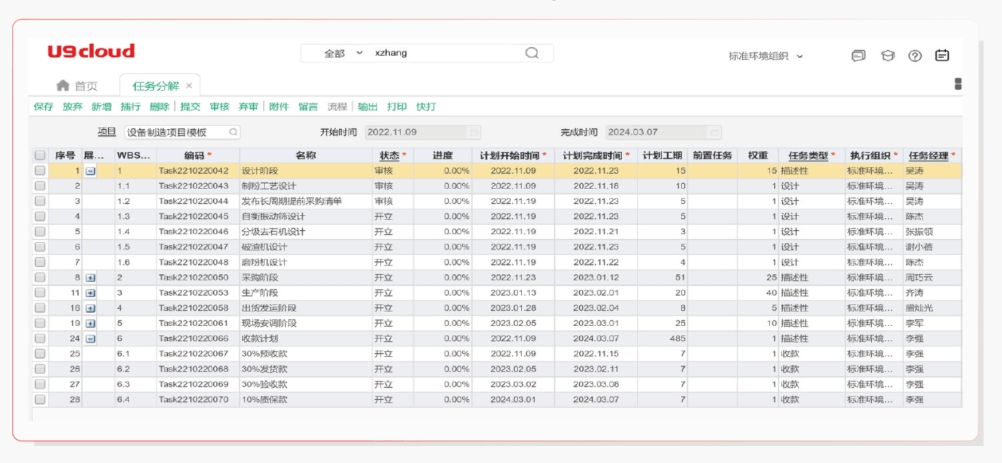The image size is (1002, 463).
Task: Toggle the select-all checkbox in the table header
Action: point(40,155)
